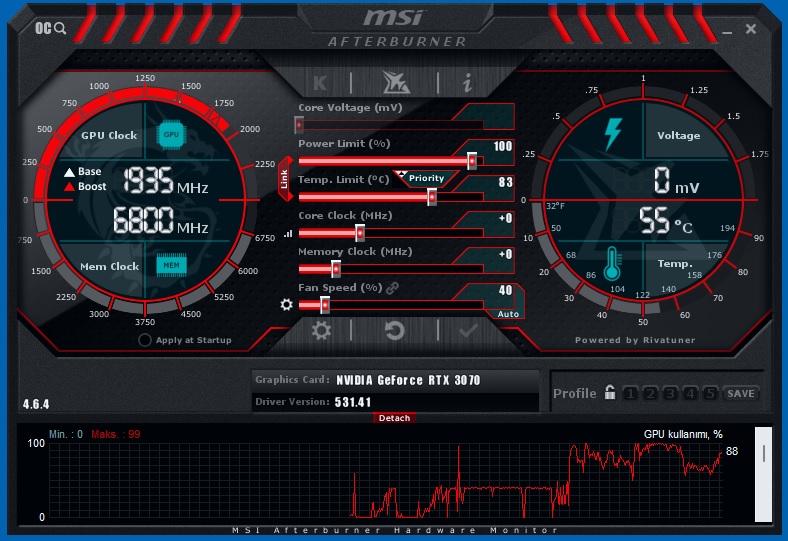The image size is (788, 541).
Task: Click the driver version 531.41 text
Action: [353, 402]
